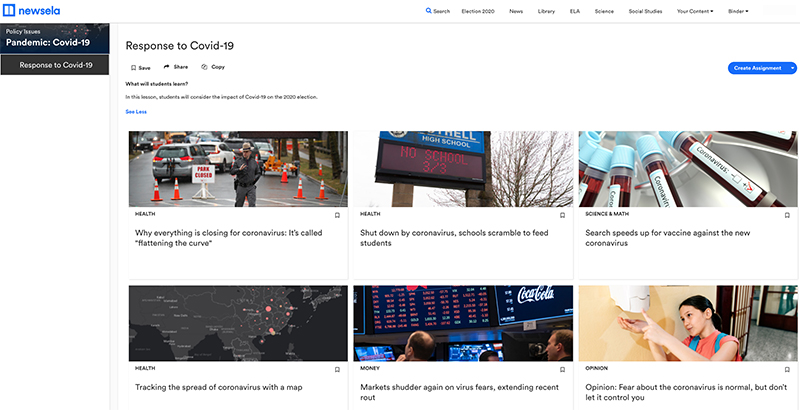Click the No School sign thumbnail

point(463,169)
